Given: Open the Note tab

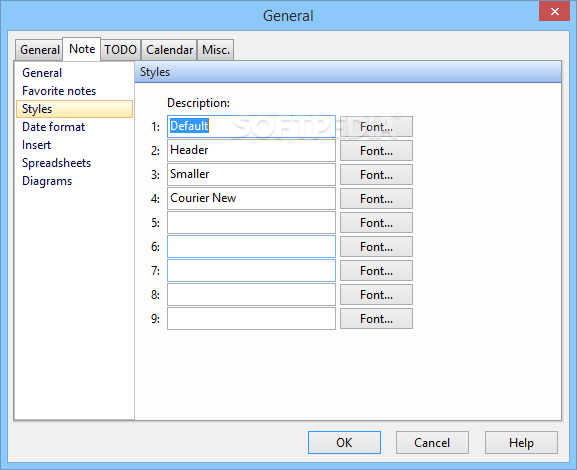Looking at the screenshot, I should click(82, 49).
